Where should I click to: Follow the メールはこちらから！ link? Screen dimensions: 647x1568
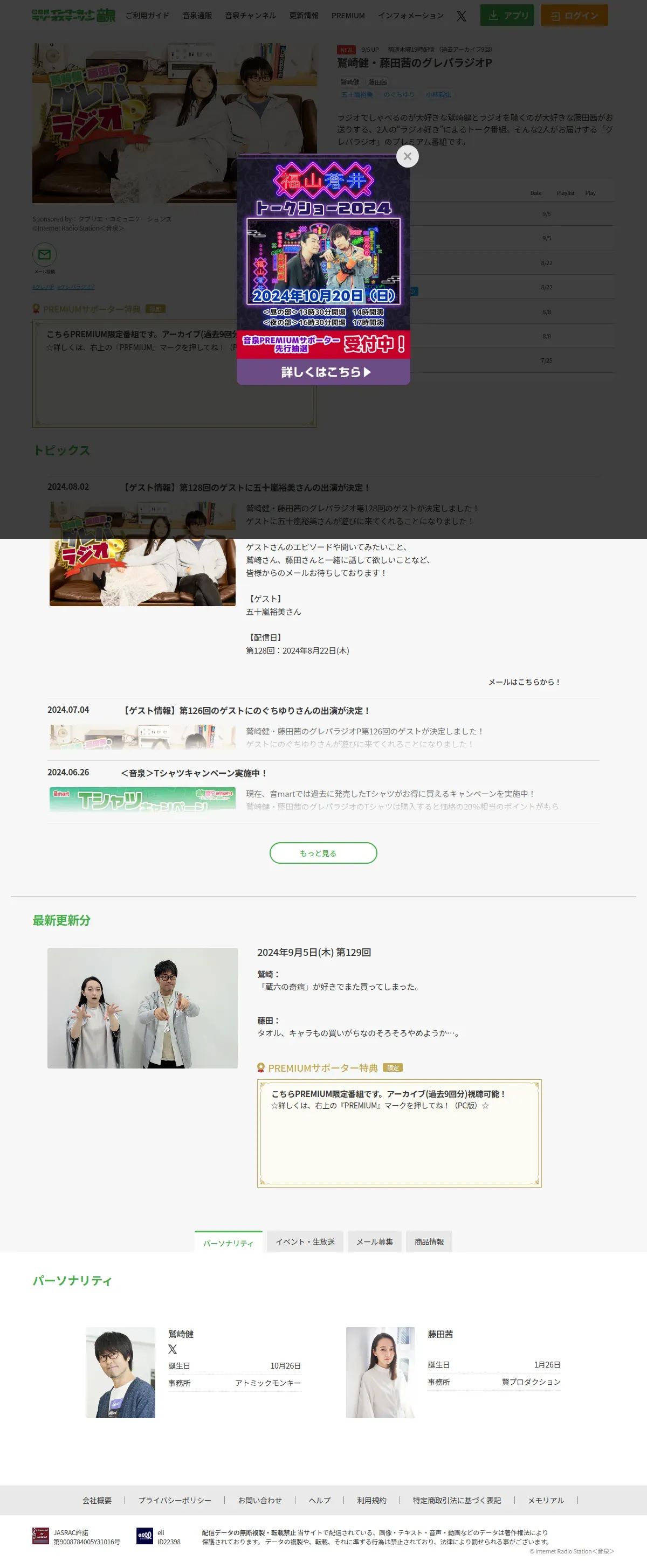tap(524, 682)
